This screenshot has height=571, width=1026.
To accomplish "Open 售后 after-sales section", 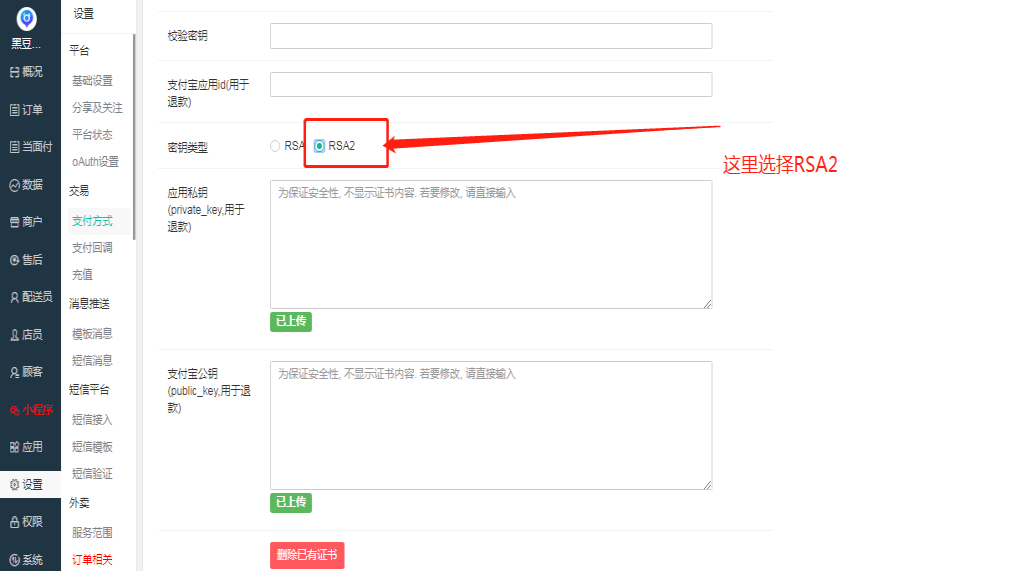I will (26, 260).
